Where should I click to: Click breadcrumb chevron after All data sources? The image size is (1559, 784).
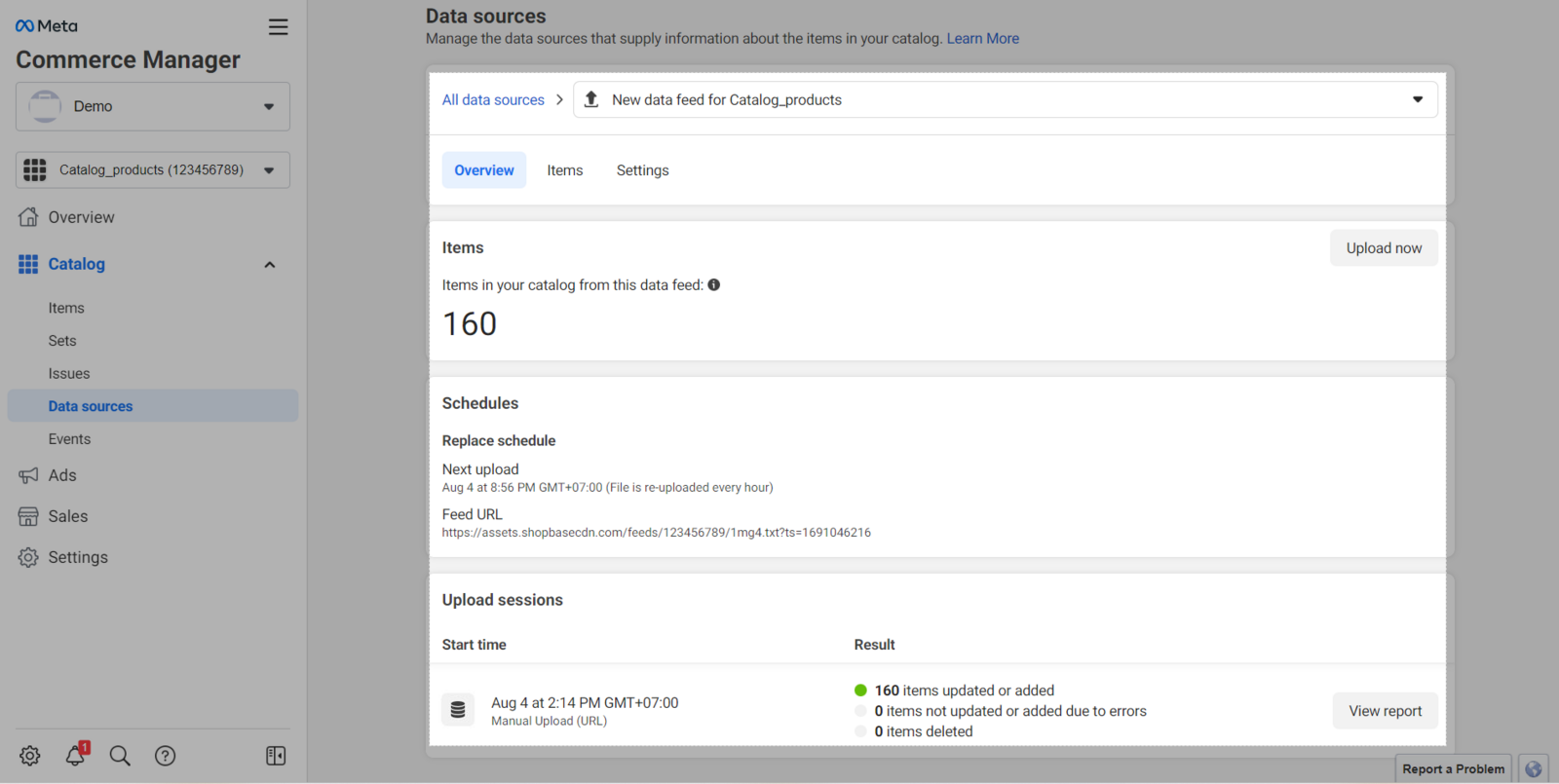point(559,99)
